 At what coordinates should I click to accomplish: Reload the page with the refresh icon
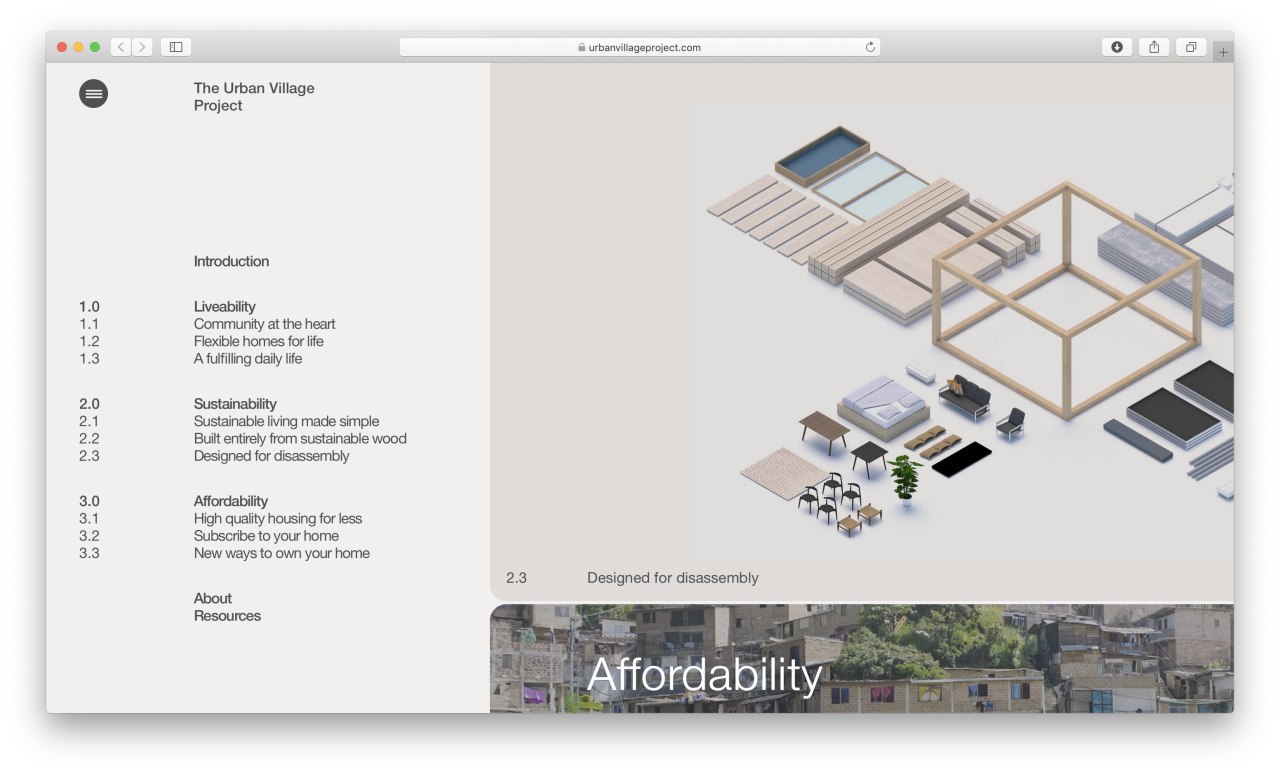[x=870, y=47]
